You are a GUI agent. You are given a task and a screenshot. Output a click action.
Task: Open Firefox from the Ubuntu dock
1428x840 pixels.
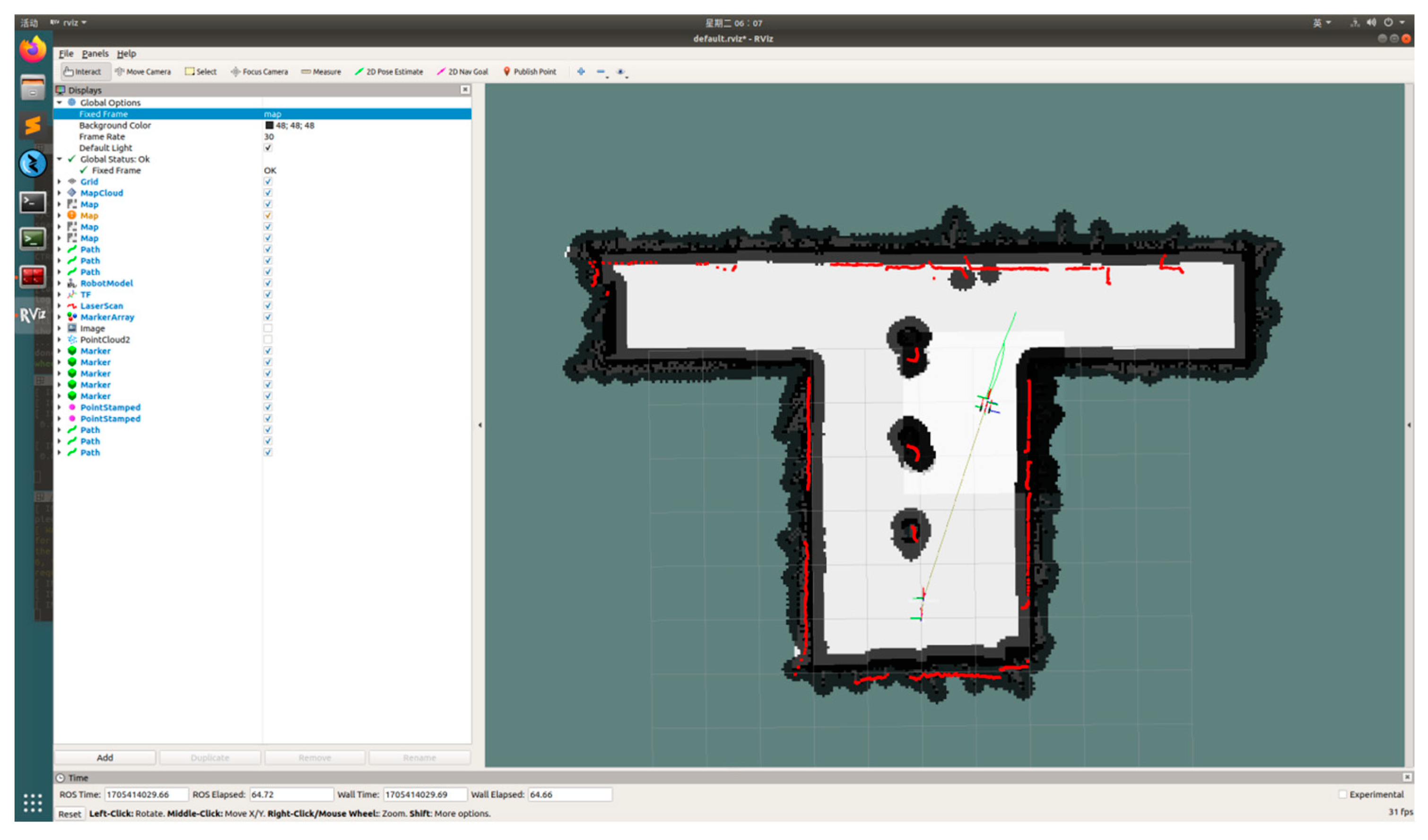pos(32,50)
